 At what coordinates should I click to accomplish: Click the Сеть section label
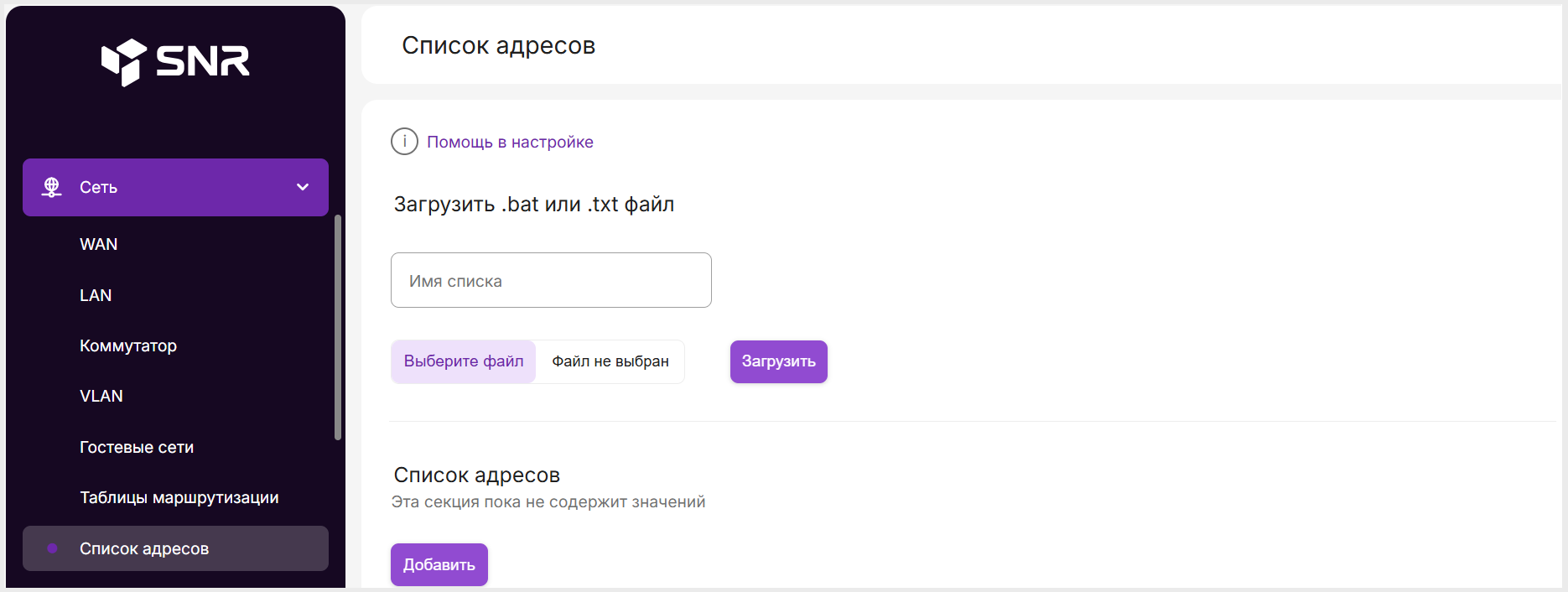pos(98,187)
